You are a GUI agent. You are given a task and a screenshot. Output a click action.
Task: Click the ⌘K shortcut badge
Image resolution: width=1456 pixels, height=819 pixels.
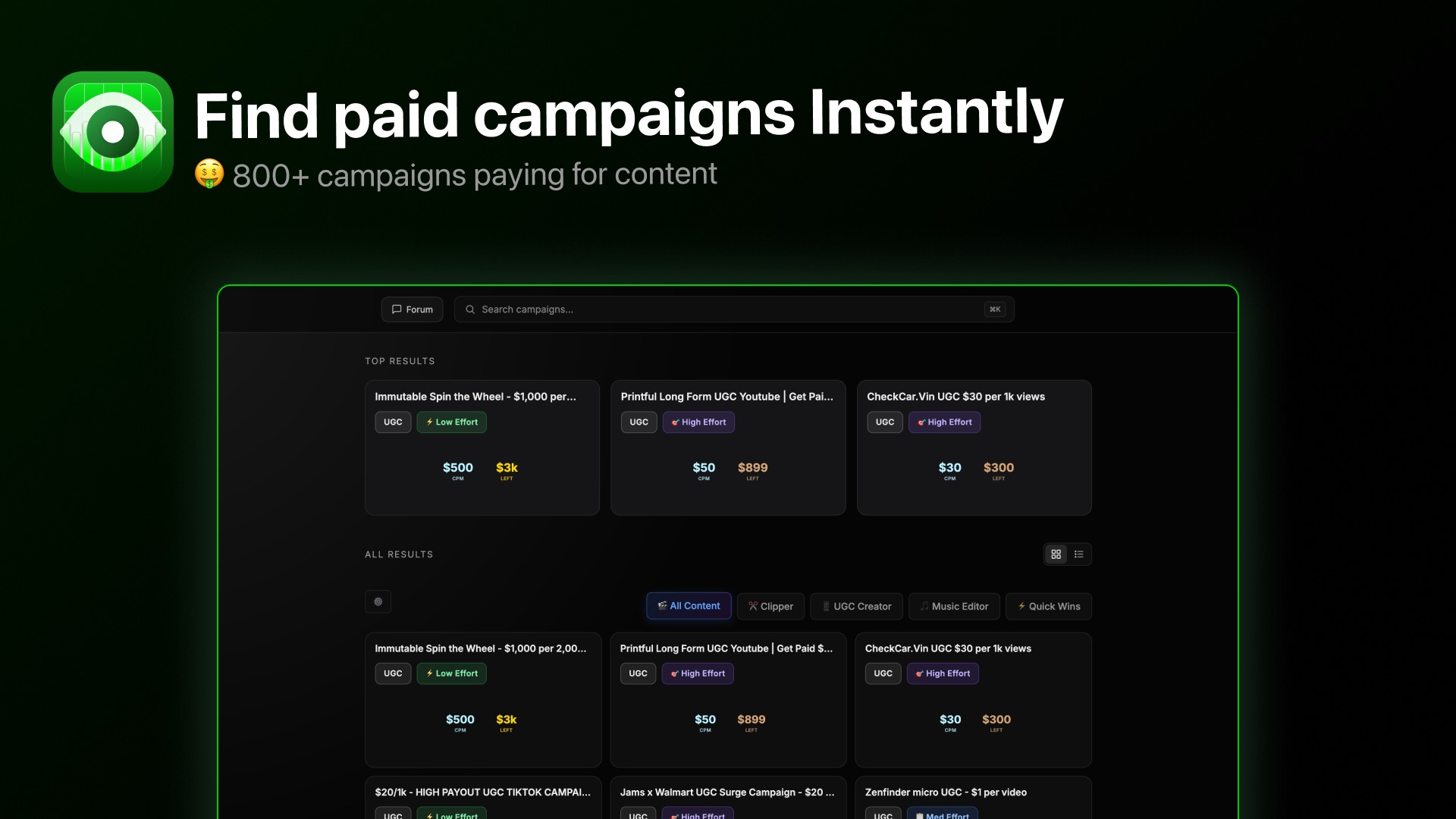pos(995,309)
